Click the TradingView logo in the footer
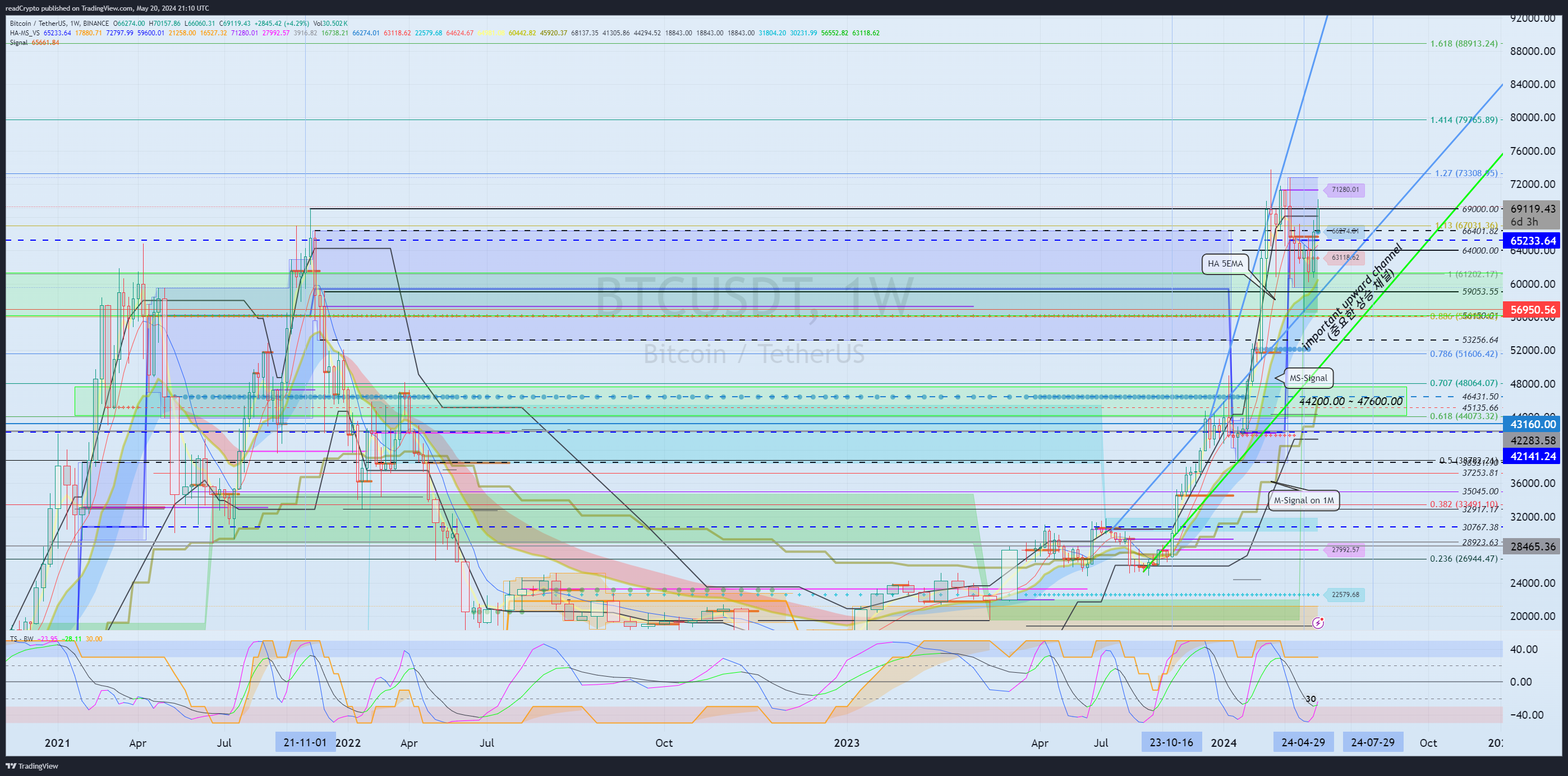This screenshot has width=1568, height=776. click(x=33, y=766)
